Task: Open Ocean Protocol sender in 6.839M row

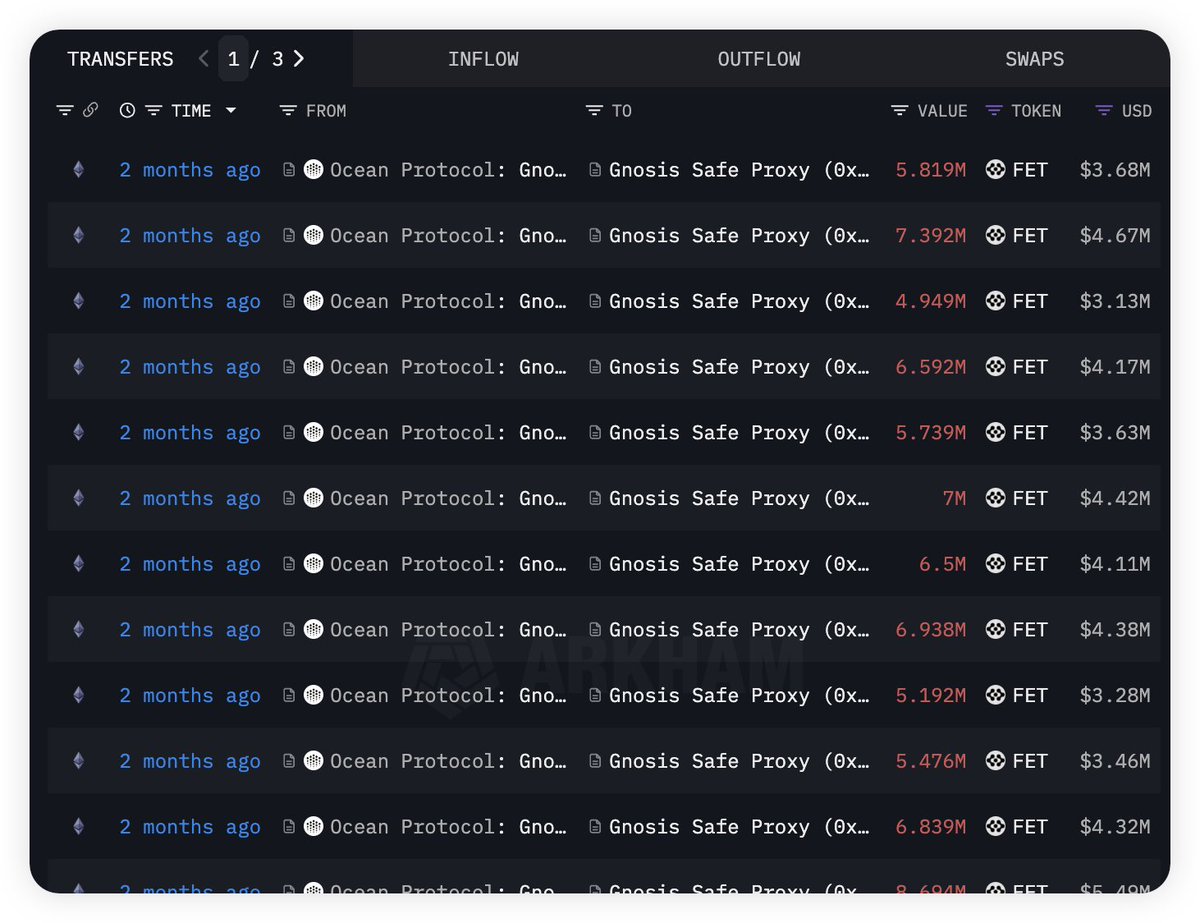Action: tap(448, 827)
